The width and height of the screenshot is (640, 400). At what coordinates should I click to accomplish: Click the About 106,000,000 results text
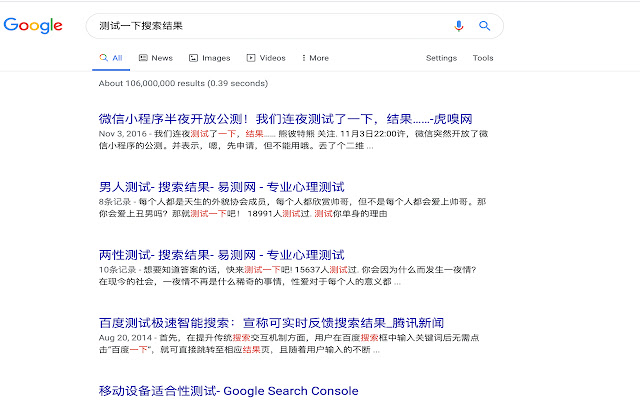pos(183,83)
